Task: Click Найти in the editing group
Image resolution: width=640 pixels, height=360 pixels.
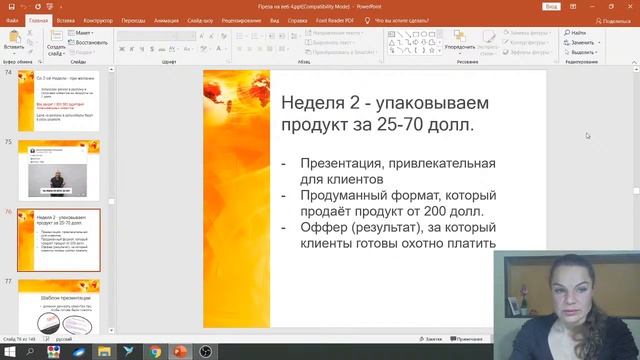Action: 575,33
